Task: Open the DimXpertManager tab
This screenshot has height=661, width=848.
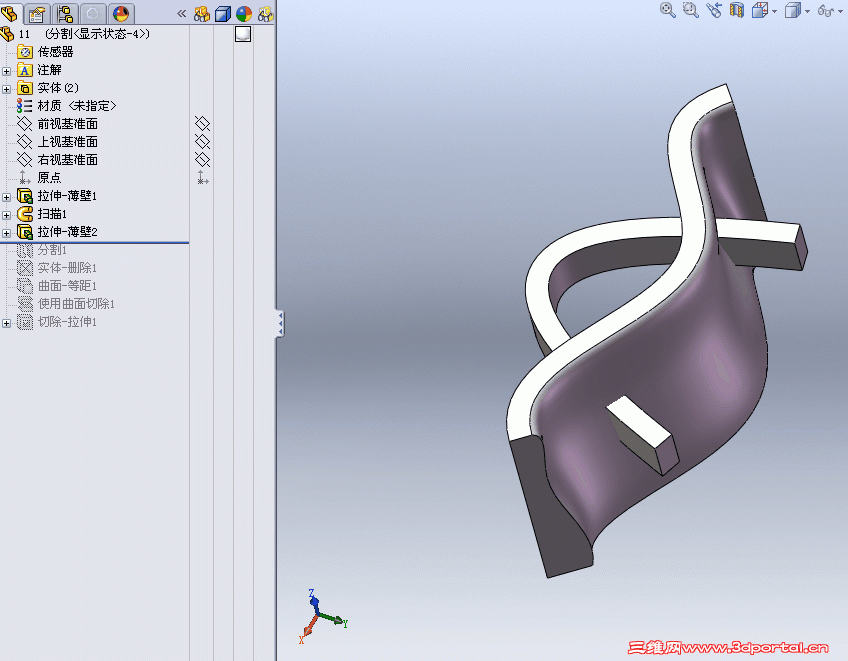Action: [93, 14]
